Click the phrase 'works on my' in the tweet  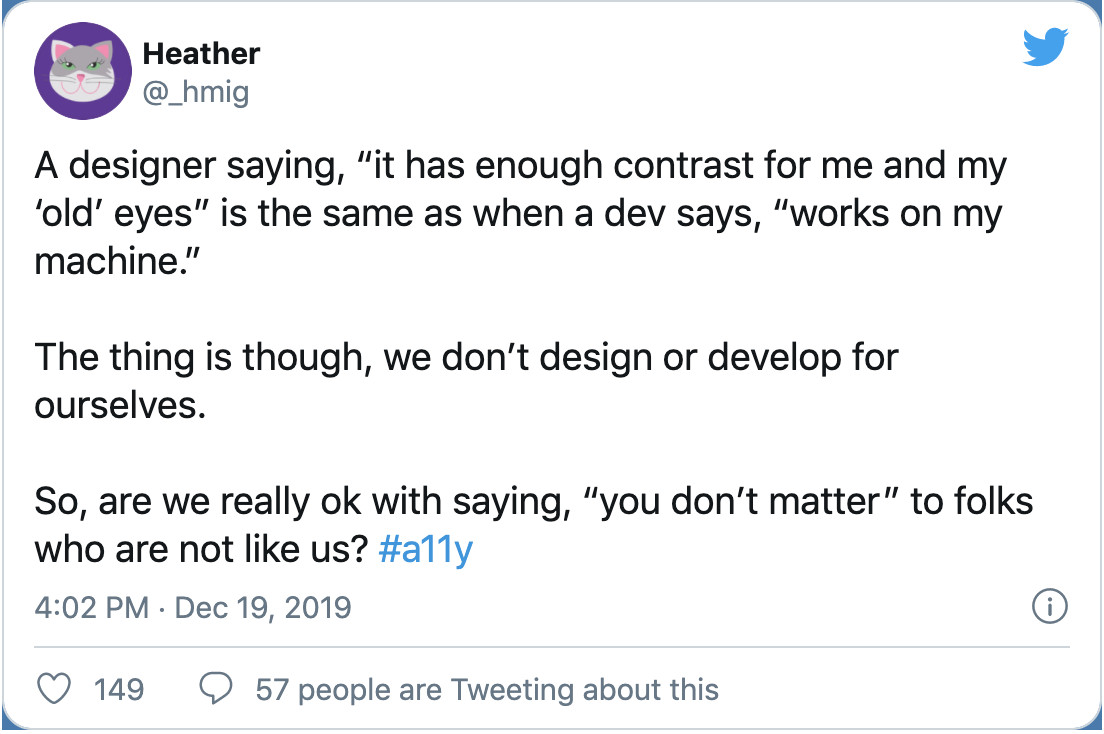pos(894,215)
